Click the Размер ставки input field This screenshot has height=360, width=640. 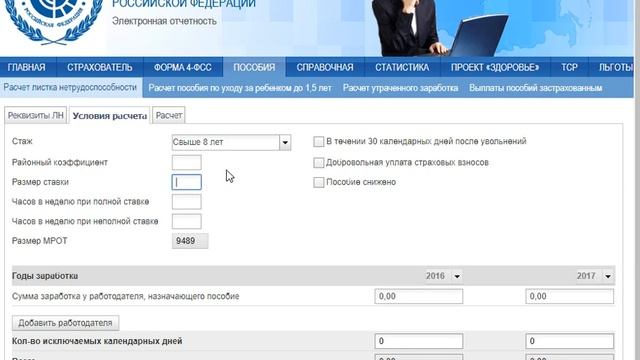pyautogui.click(x=187, y=182)
